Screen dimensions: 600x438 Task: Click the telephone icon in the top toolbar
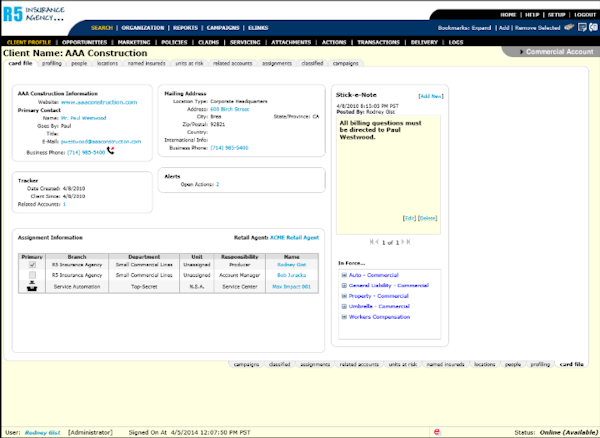tap(593, 28)
